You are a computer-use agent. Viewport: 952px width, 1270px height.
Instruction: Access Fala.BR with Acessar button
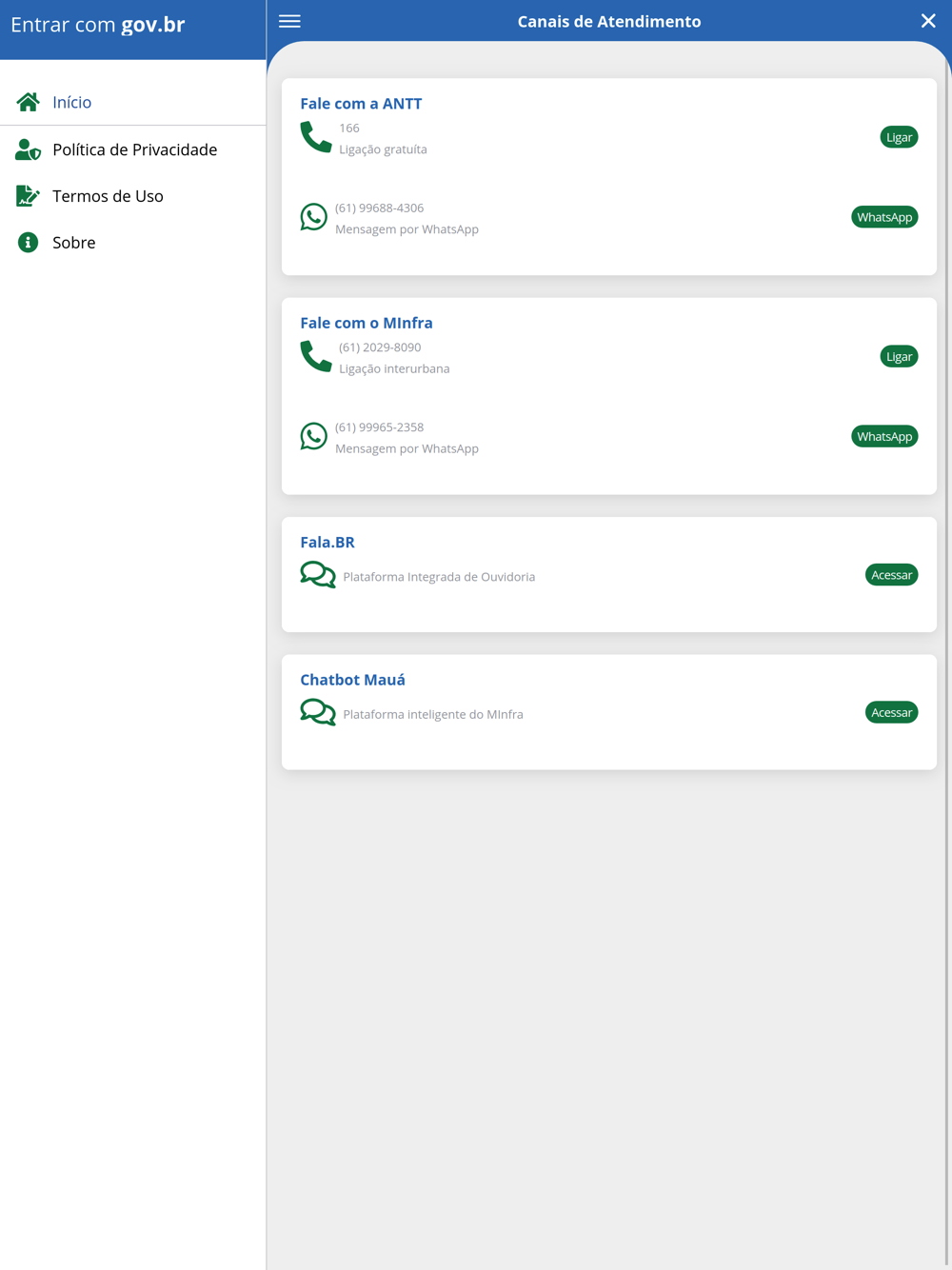pos(891,575)
